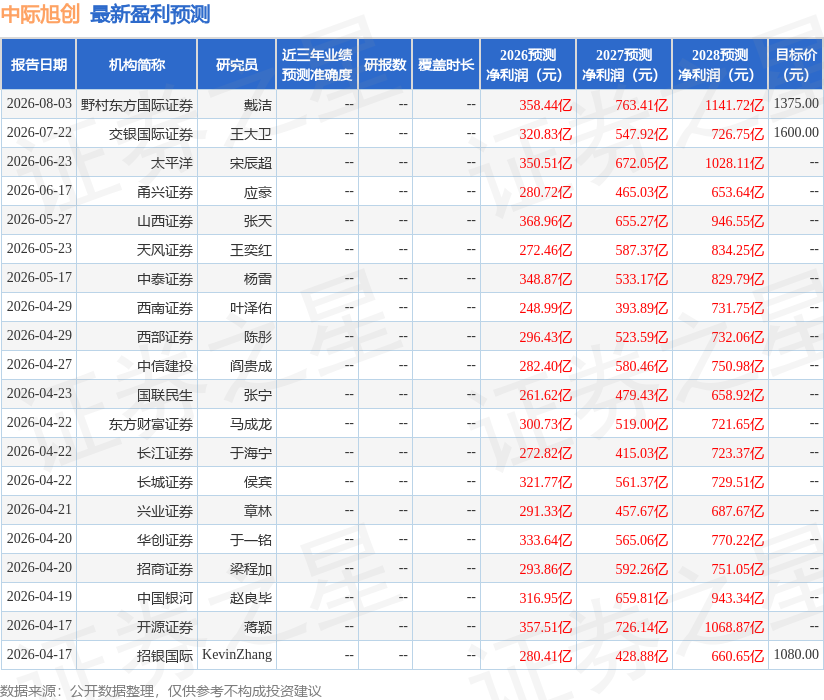824x700 pixels.
Task: Click the 最新盈利预测 heading
Action: click(150, 14)
